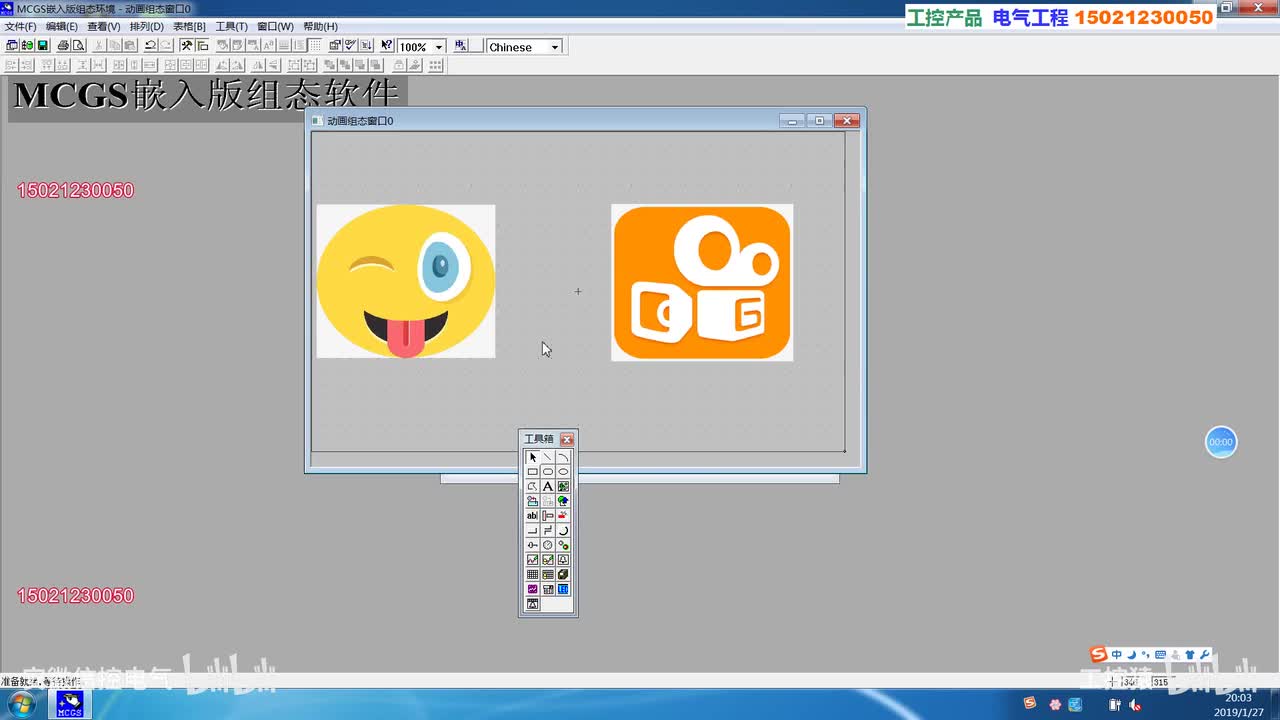Image resolution: width=1280 pixels, height=720 pixels.
Task: Select the straight line tool in toolbox
Action: [548, 457]
